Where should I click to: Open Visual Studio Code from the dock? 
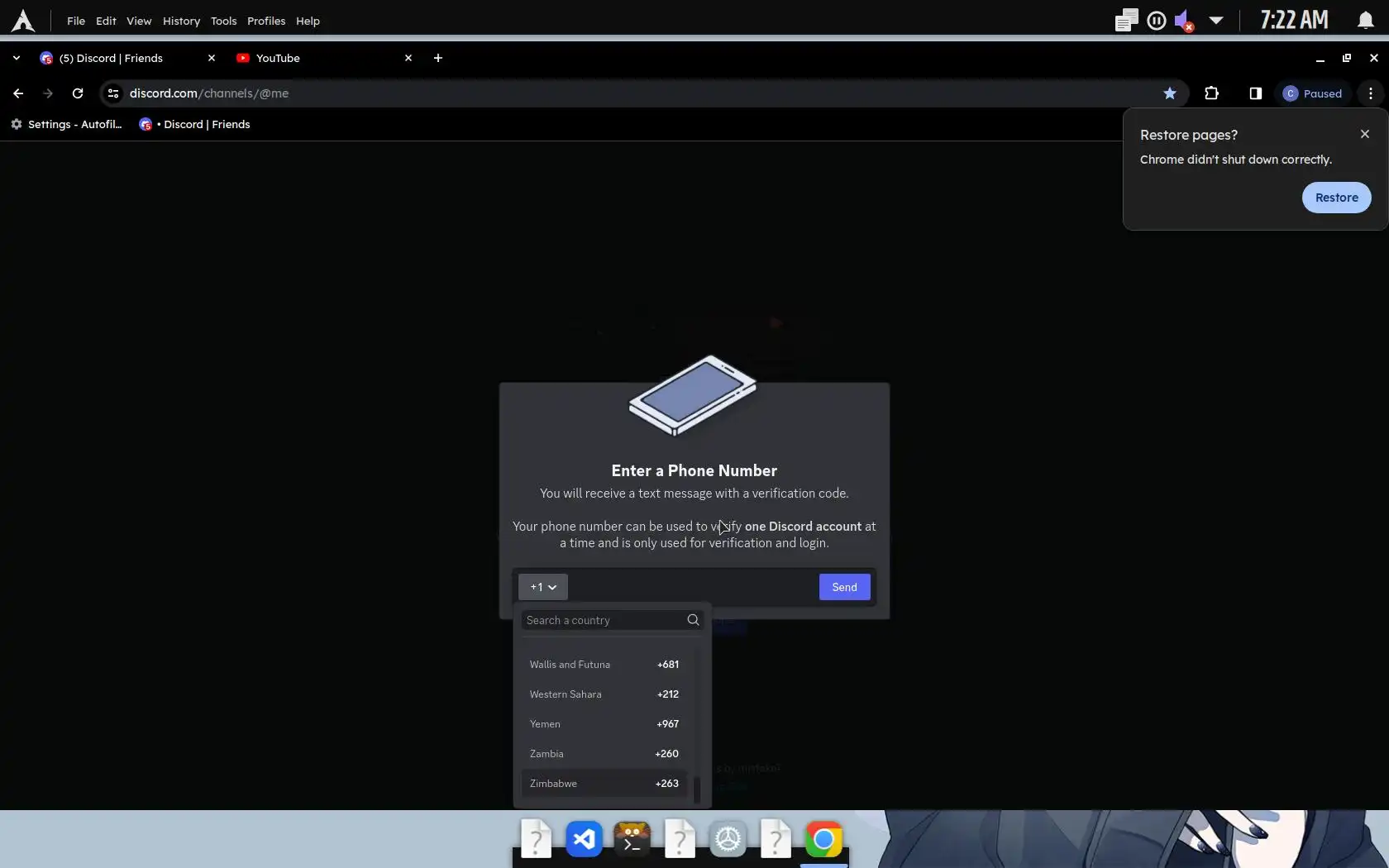pyautogui.click(x=585, y=840)
